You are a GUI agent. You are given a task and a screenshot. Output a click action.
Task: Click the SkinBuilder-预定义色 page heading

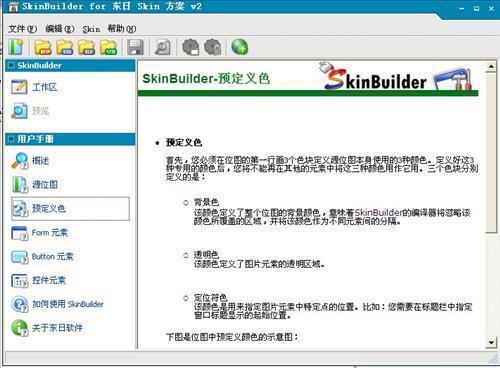pos(206,79)
